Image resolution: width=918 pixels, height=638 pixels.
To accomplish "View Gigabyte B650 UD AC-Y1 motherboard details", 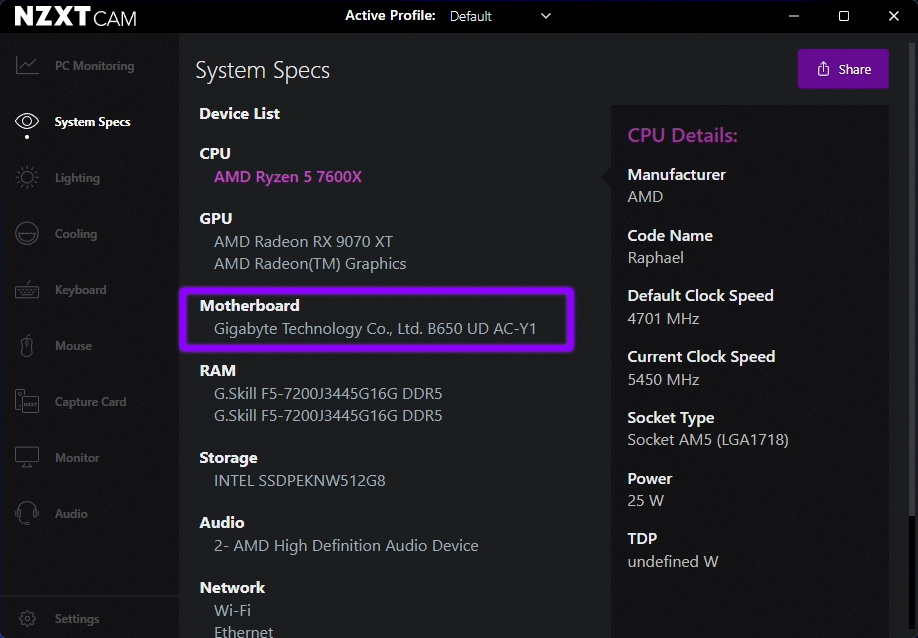I will (375, 327).
